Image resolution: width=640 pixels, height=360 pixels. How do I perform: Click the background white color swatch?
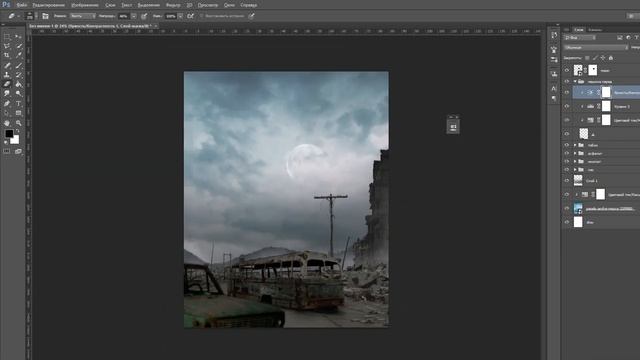[16, 140]
